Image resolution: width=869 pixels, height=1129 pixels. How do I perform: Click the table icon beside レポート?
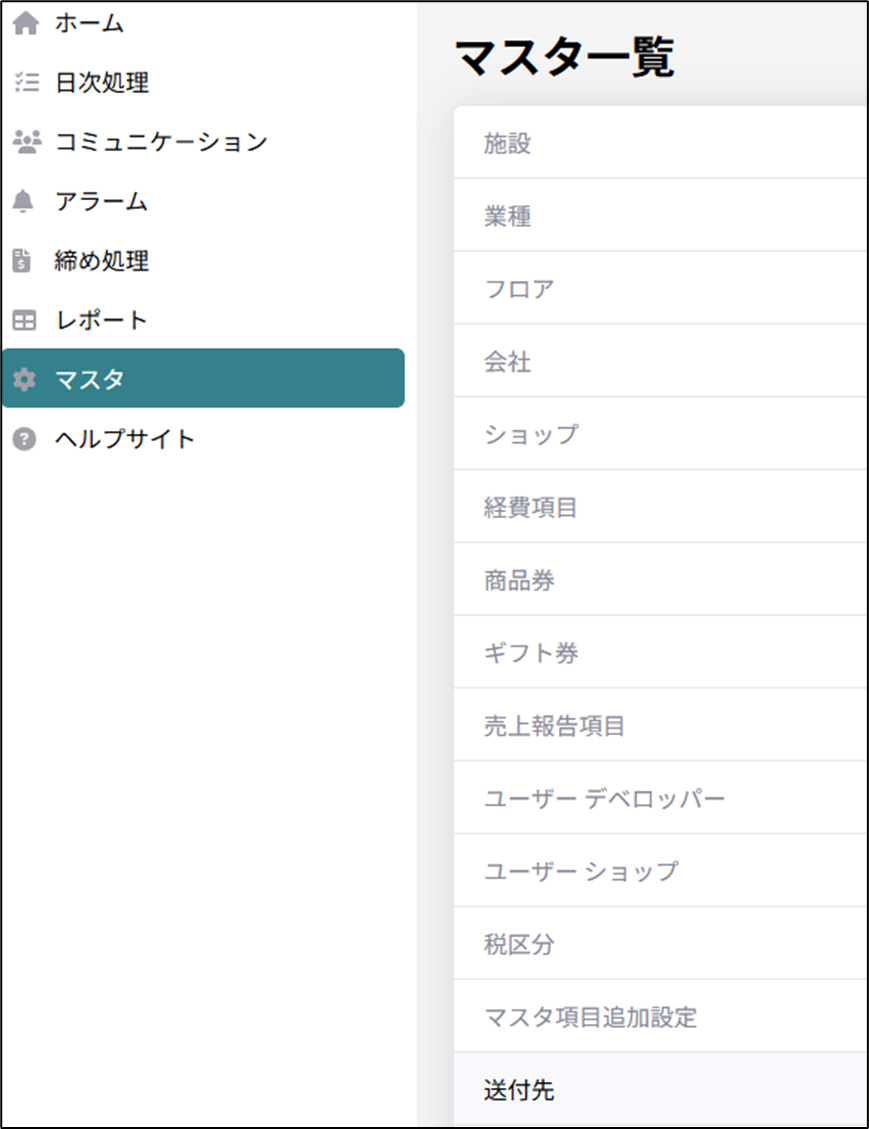point(24,320)
